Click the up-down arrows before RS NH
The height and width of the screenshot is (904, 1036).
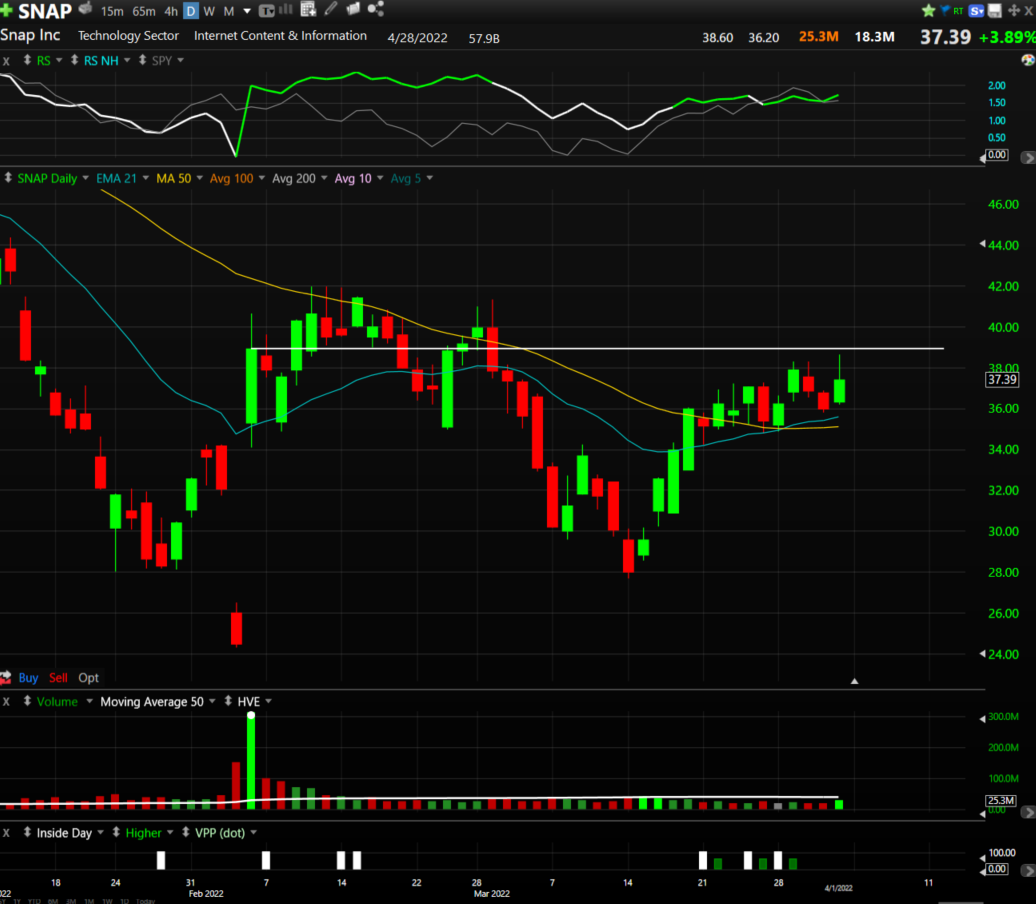pyautogui.click(x=75, y=60)
